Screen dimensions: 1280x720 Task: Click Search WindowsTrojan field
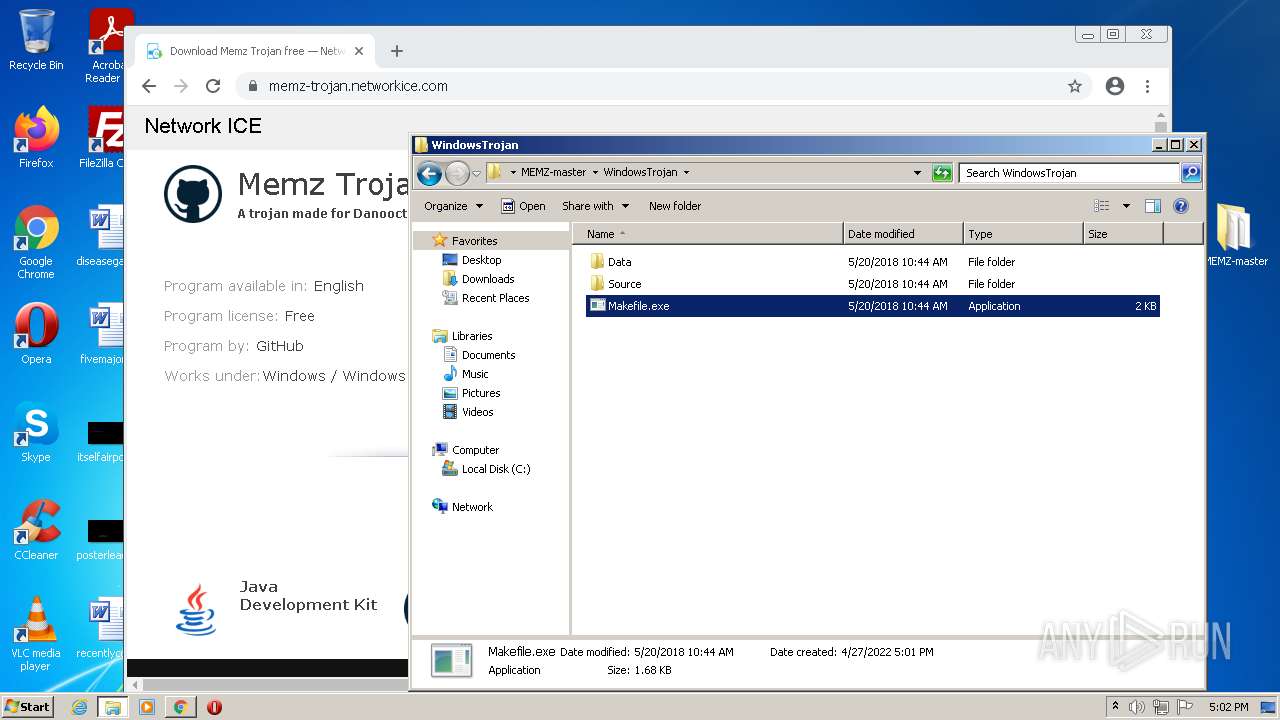[x=1068, y=173]
